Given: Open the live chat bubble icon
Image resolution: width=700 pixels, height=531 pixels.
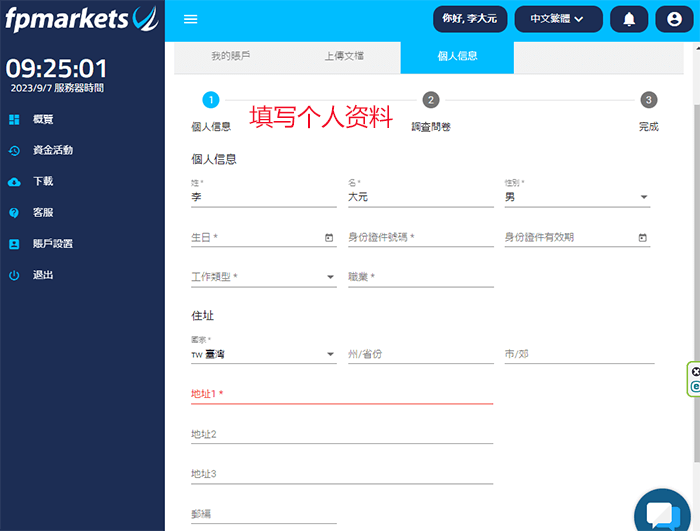Looking at the screenshot, I should [x=662, y=514].
